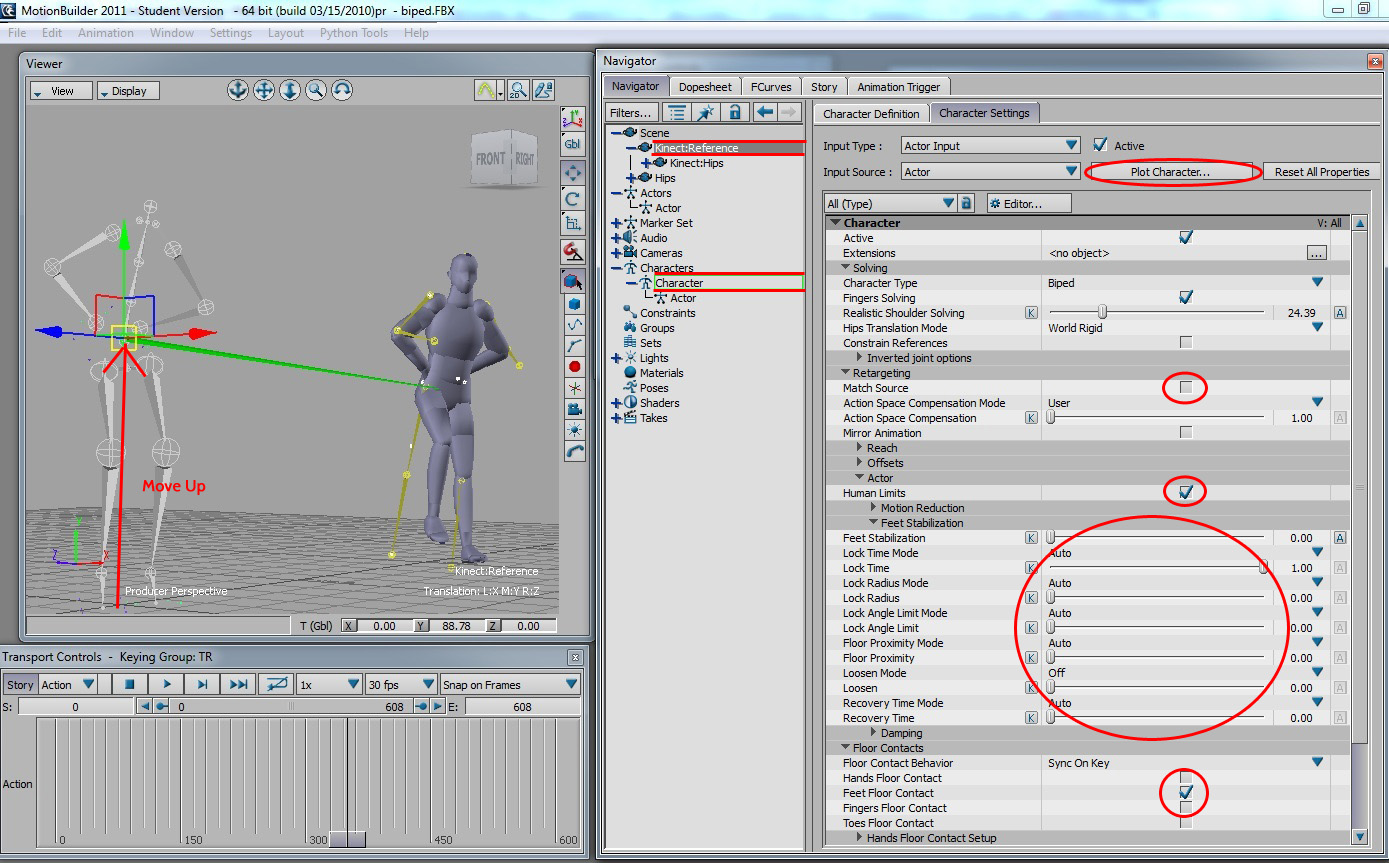Toggle Gbl global coordinates mode
This screenshot has width=1389, height=863.
click(573, 142)
